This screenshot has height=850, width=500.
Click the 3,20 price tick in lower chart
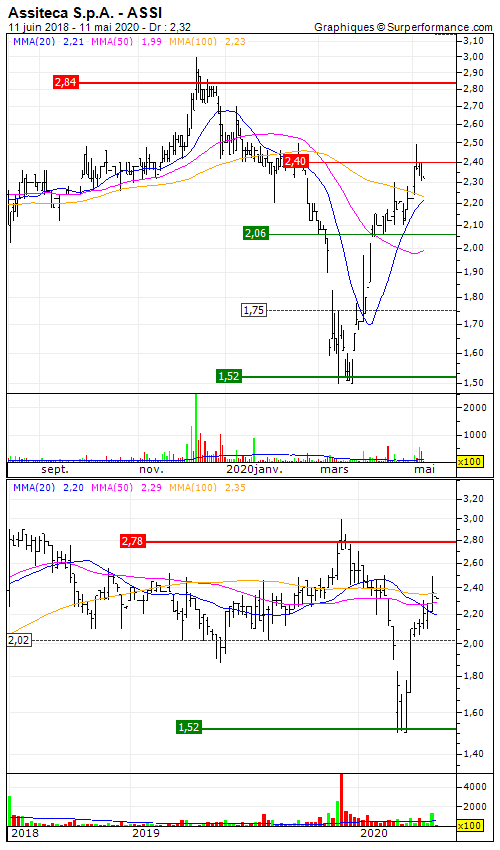pyautogui.click(x=473, y=498)
